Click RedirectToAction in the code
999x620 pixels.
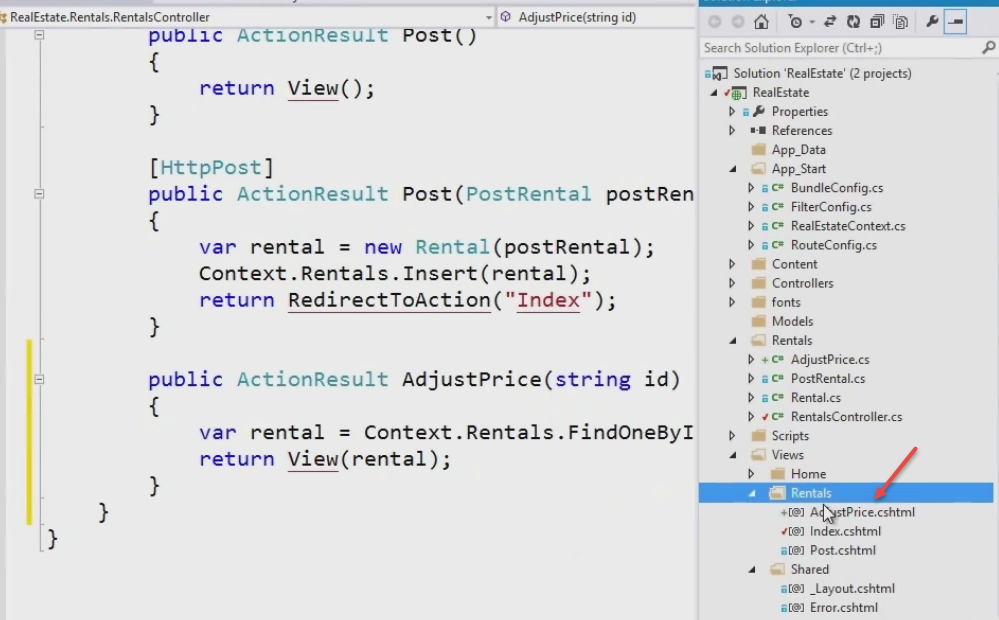click(389, 300)
